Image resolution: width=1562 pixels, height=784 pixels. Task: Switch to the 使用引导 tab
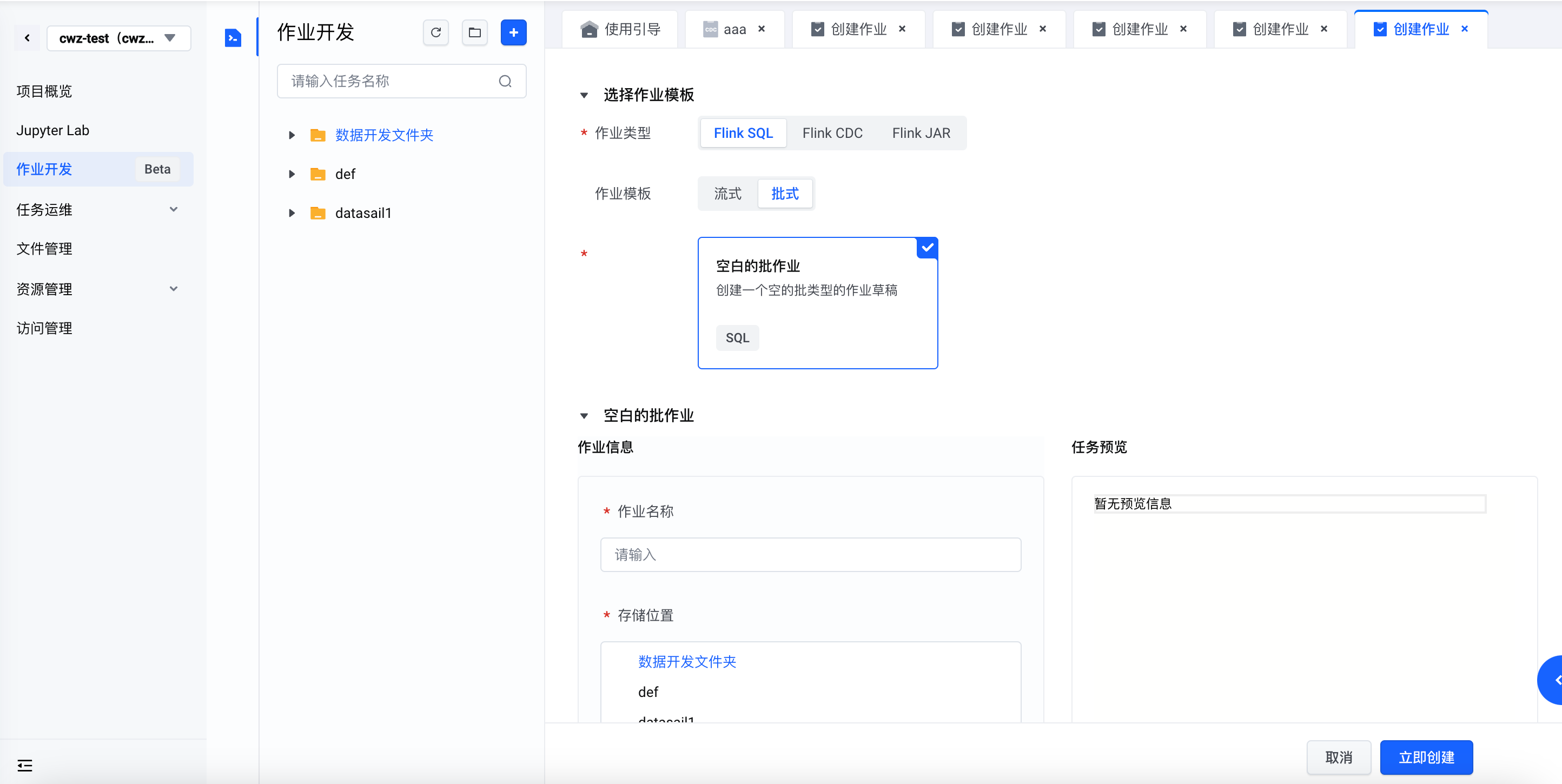(x=620, y=29)
